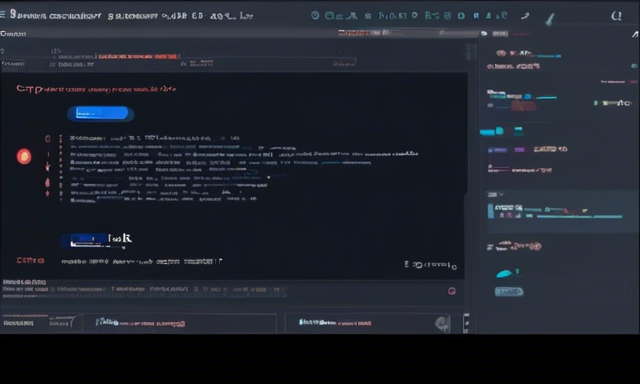Click the blue pill-shaped button in the dark pane
Viewport: 640px width, 384px height.
coord(100,113)
